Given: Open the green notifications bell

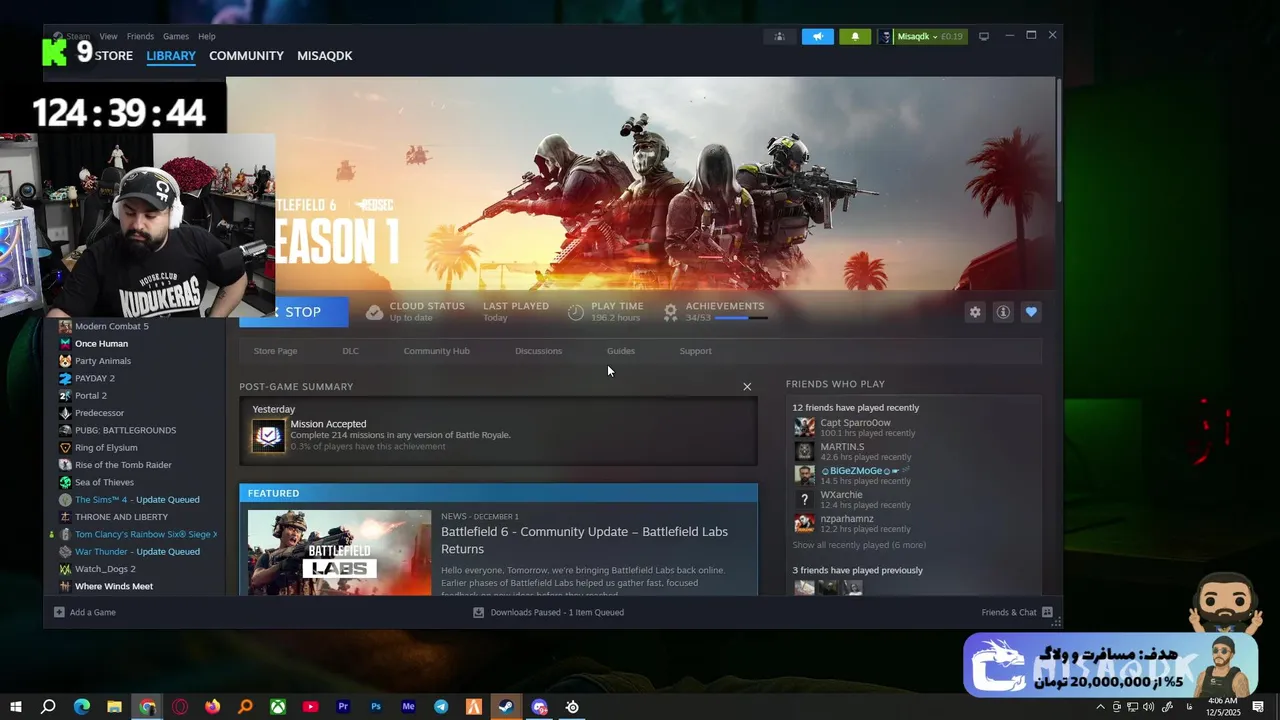Looking at the screenshot, I should (855, 36).
